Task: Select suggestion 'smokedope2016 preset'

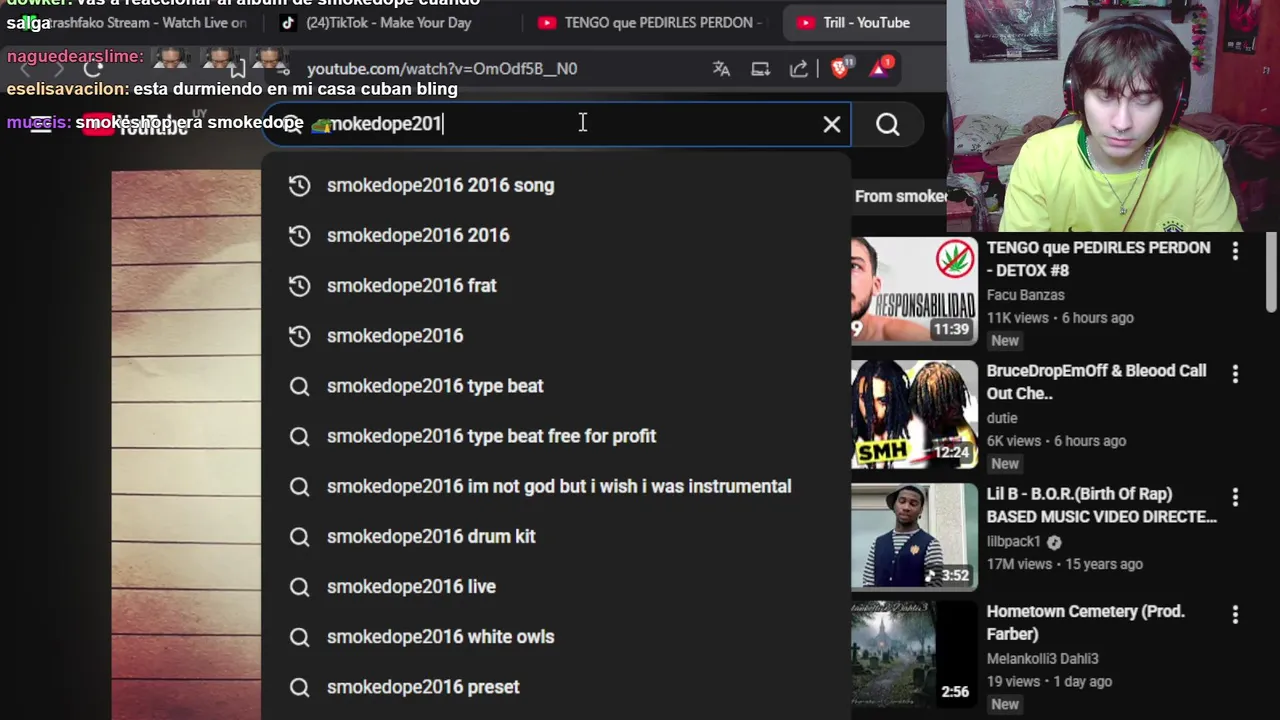Action: (555, 687)
